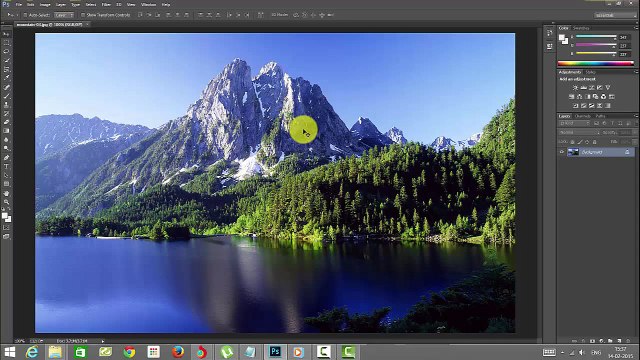Select the Horizontal Type tool
Viewport: 640px width, 360px height.
click(x=6, y=167)
